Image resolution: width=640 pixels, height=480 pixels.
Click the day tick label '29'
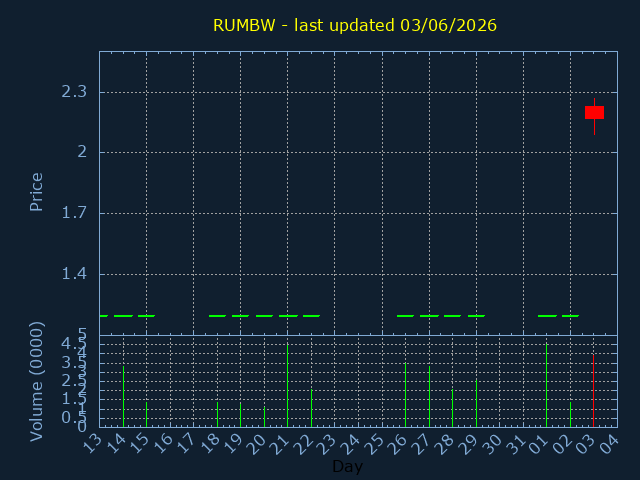click(469, 443)
